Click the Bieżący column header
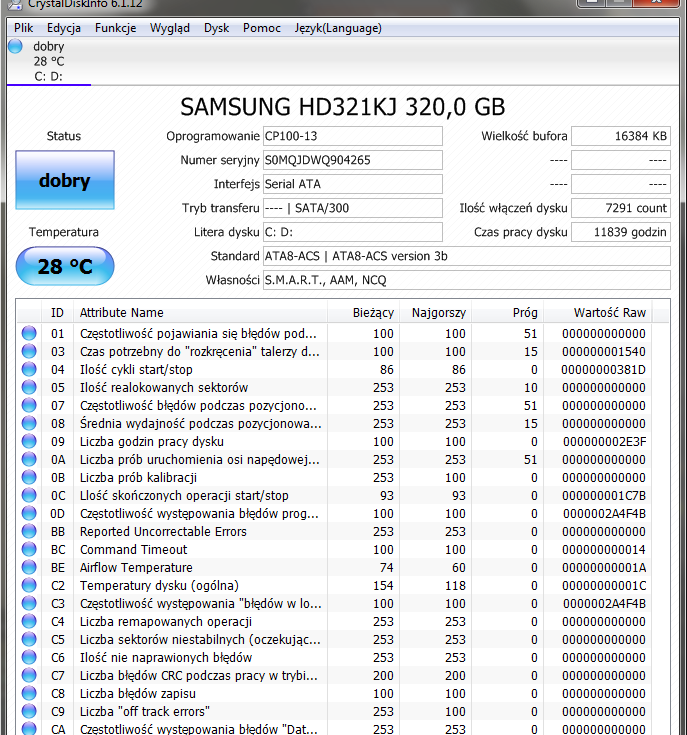687x735 pixels. [x=363, y=313]
